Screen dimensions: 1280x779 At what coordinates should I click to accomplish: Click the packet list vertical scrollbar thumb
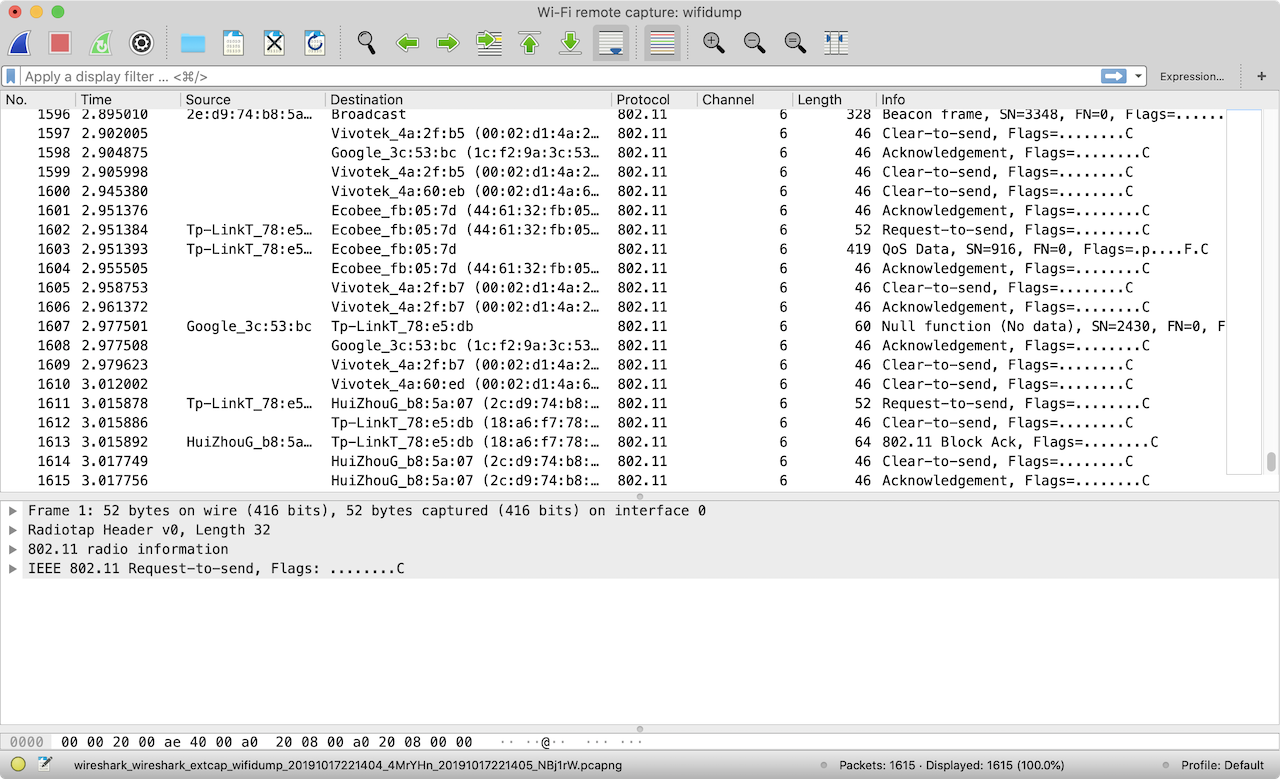pos(1271,461)
